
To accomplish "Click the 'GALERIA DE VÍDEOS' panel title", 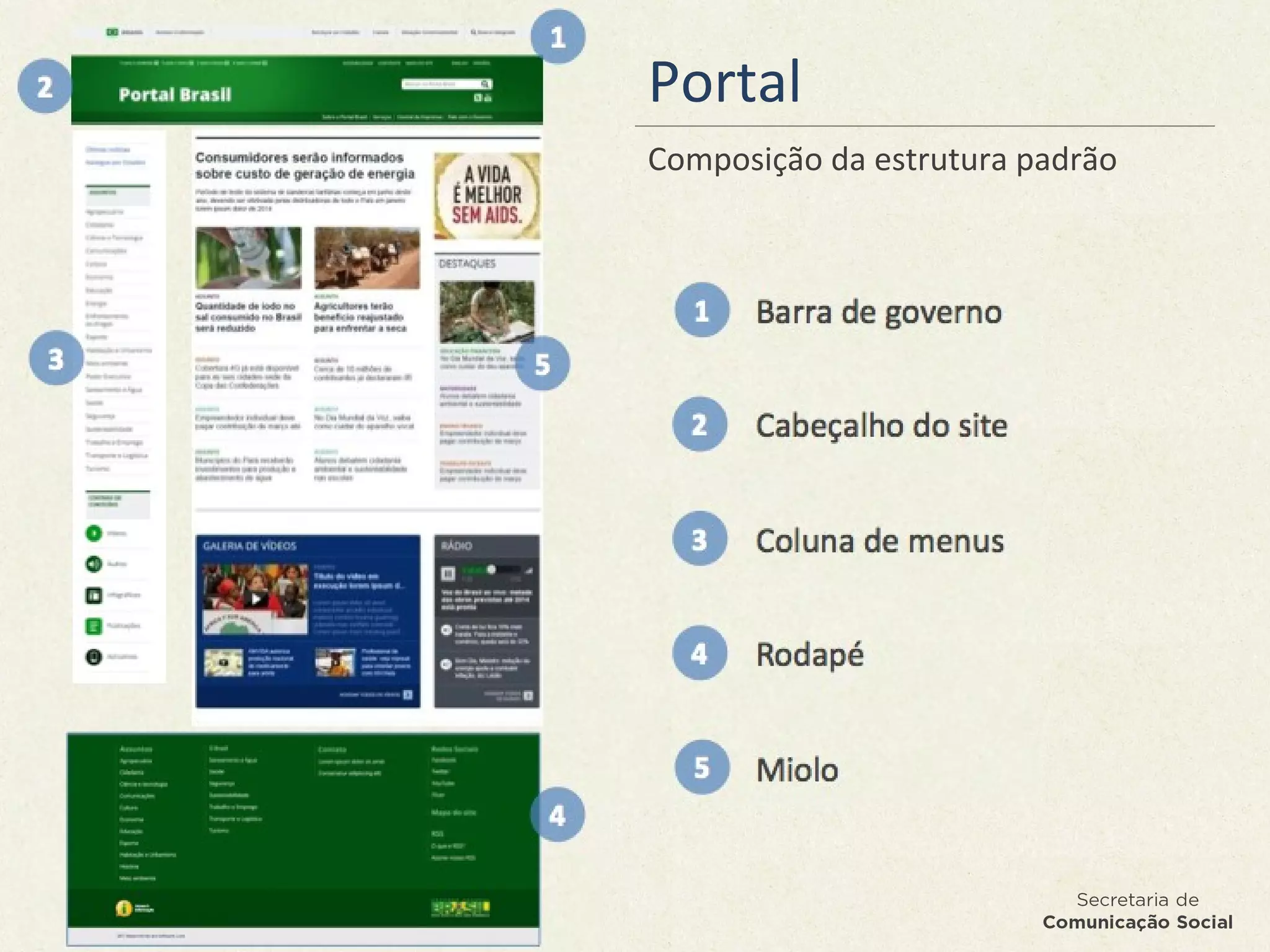I will click(250, 546).
